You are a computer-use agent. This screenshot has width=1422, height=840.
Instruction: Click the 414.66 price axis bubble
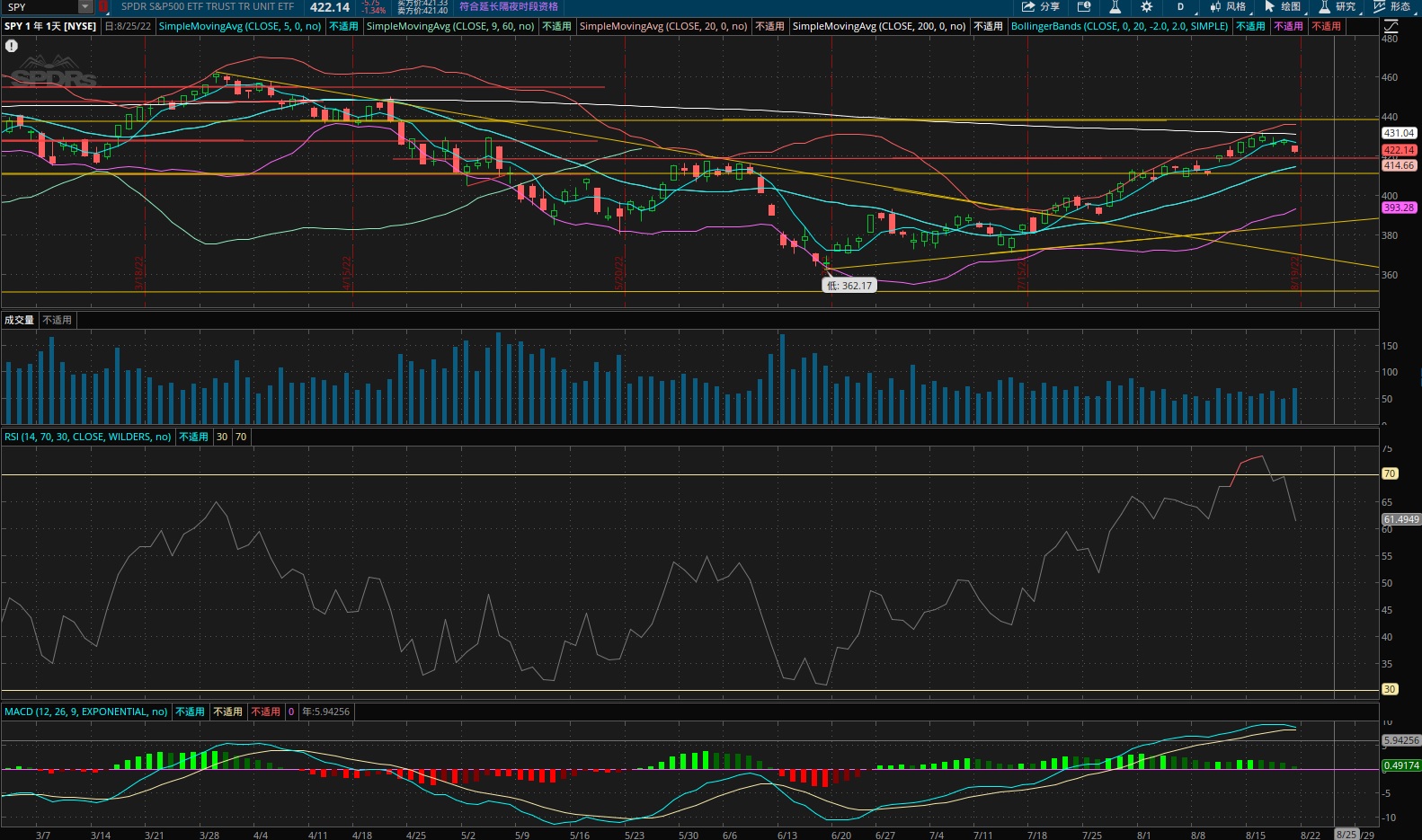(x=1399, y=165)
